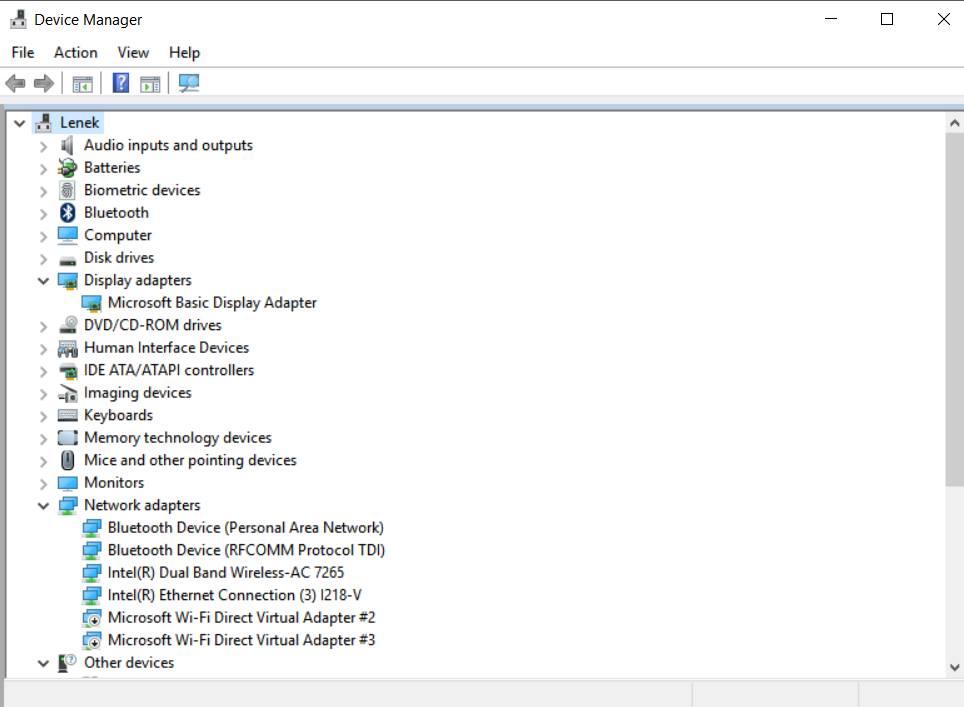
Task: Collapse the Other devices node arrow
Action: [43, 663]
